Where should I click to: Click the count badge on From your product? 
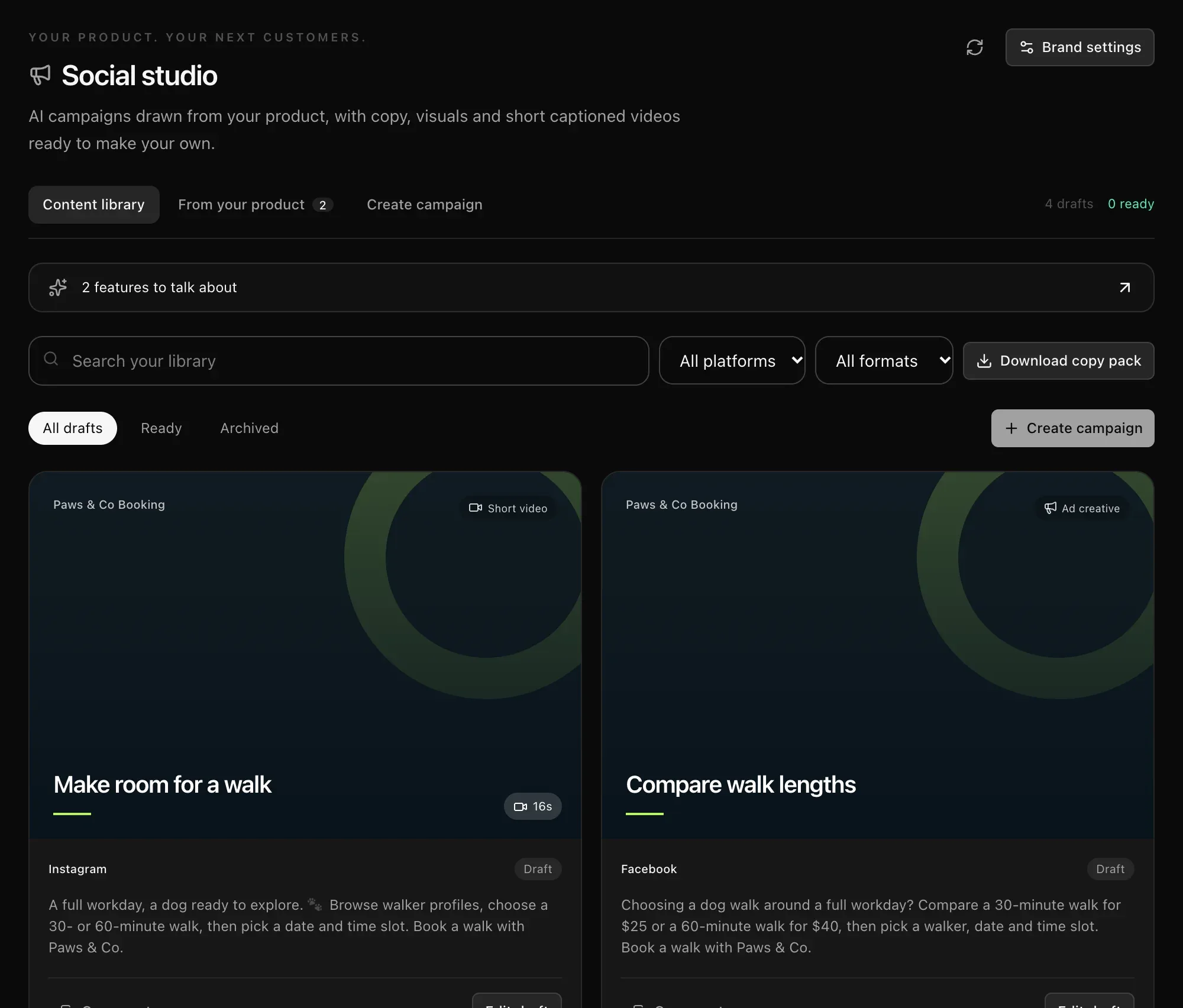[322, 205]
